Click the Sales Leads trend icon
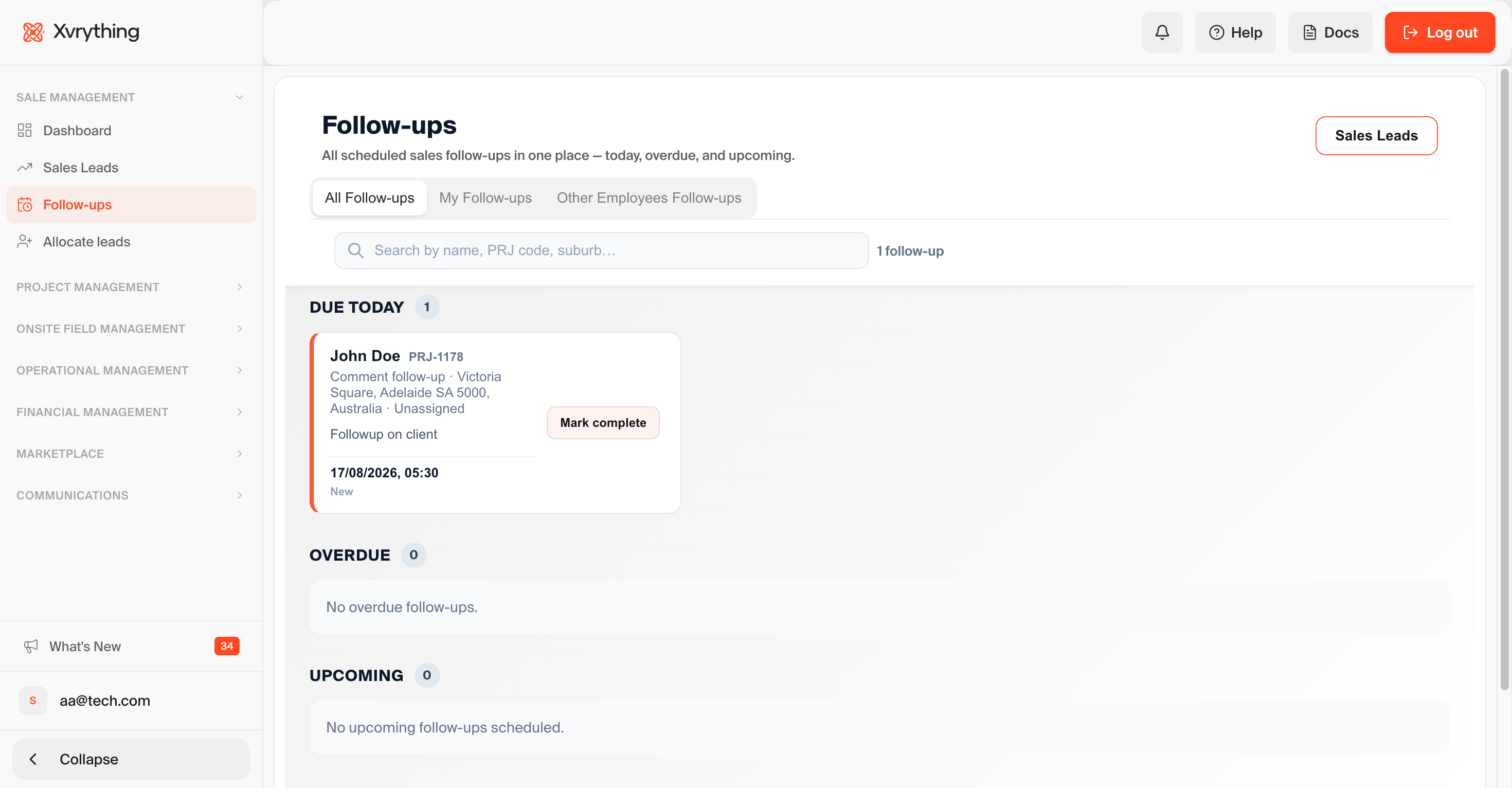Screen dimensions: 1512x788 pos(25,167)
